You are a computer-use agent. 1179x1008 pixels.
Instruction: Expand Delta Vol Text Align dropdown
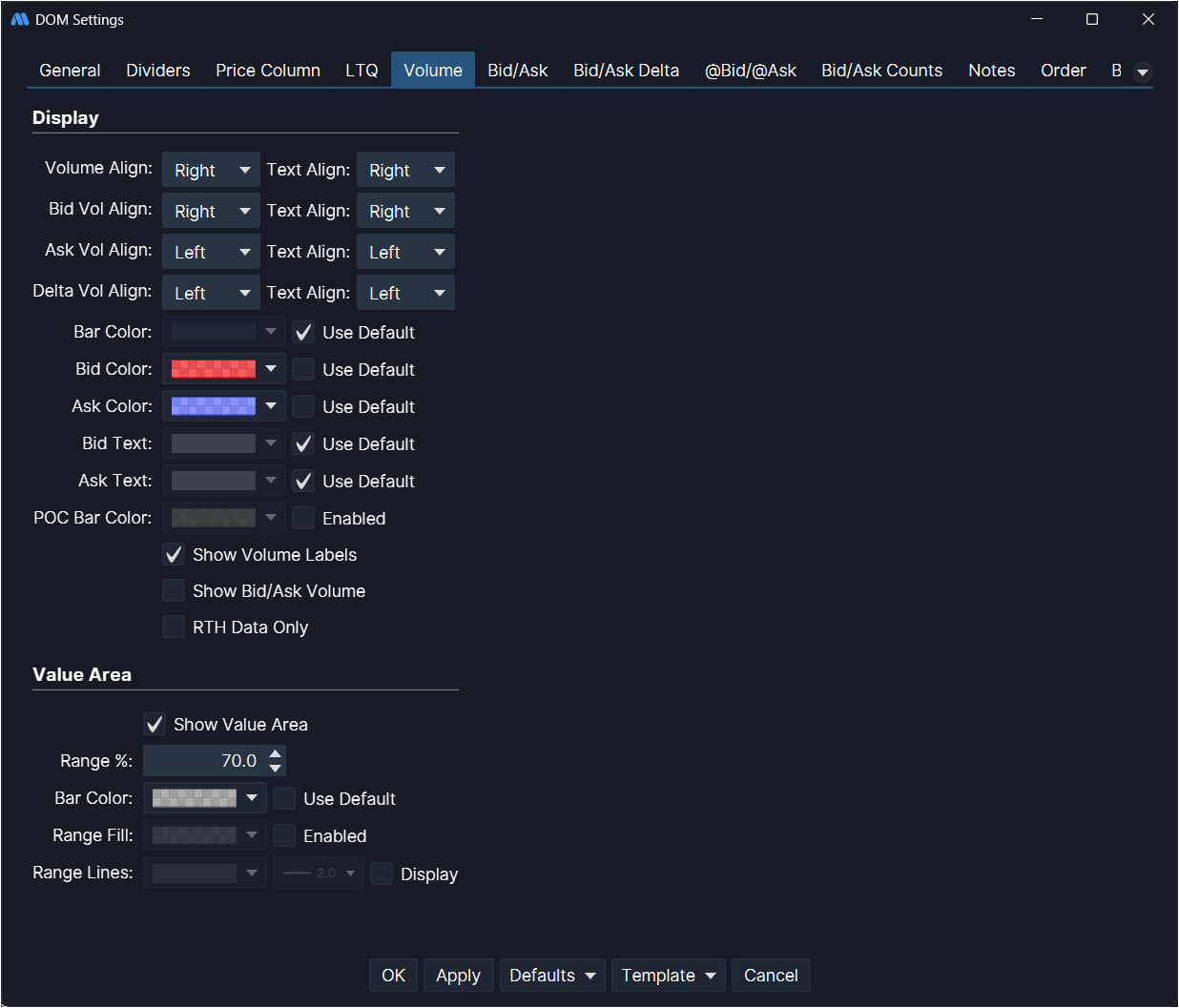[405, 293]
